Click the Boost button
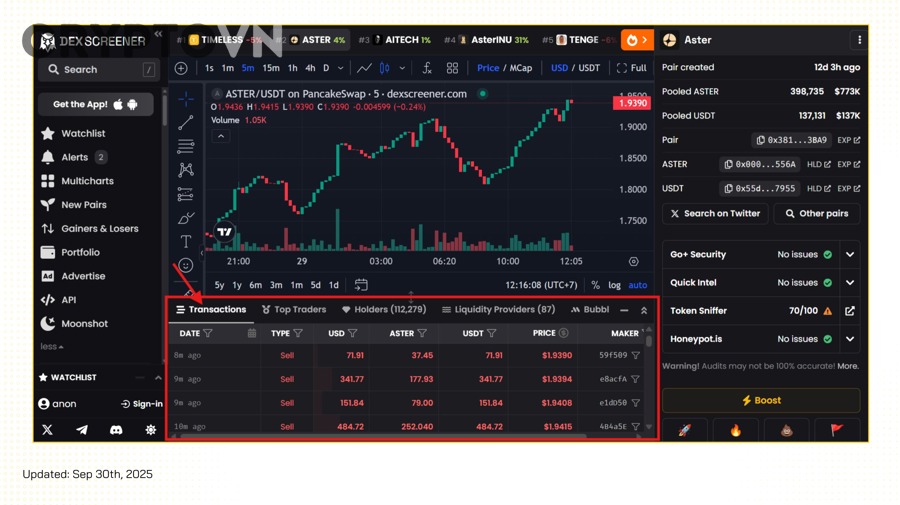The image size is (900, 505). click(761, 401)
